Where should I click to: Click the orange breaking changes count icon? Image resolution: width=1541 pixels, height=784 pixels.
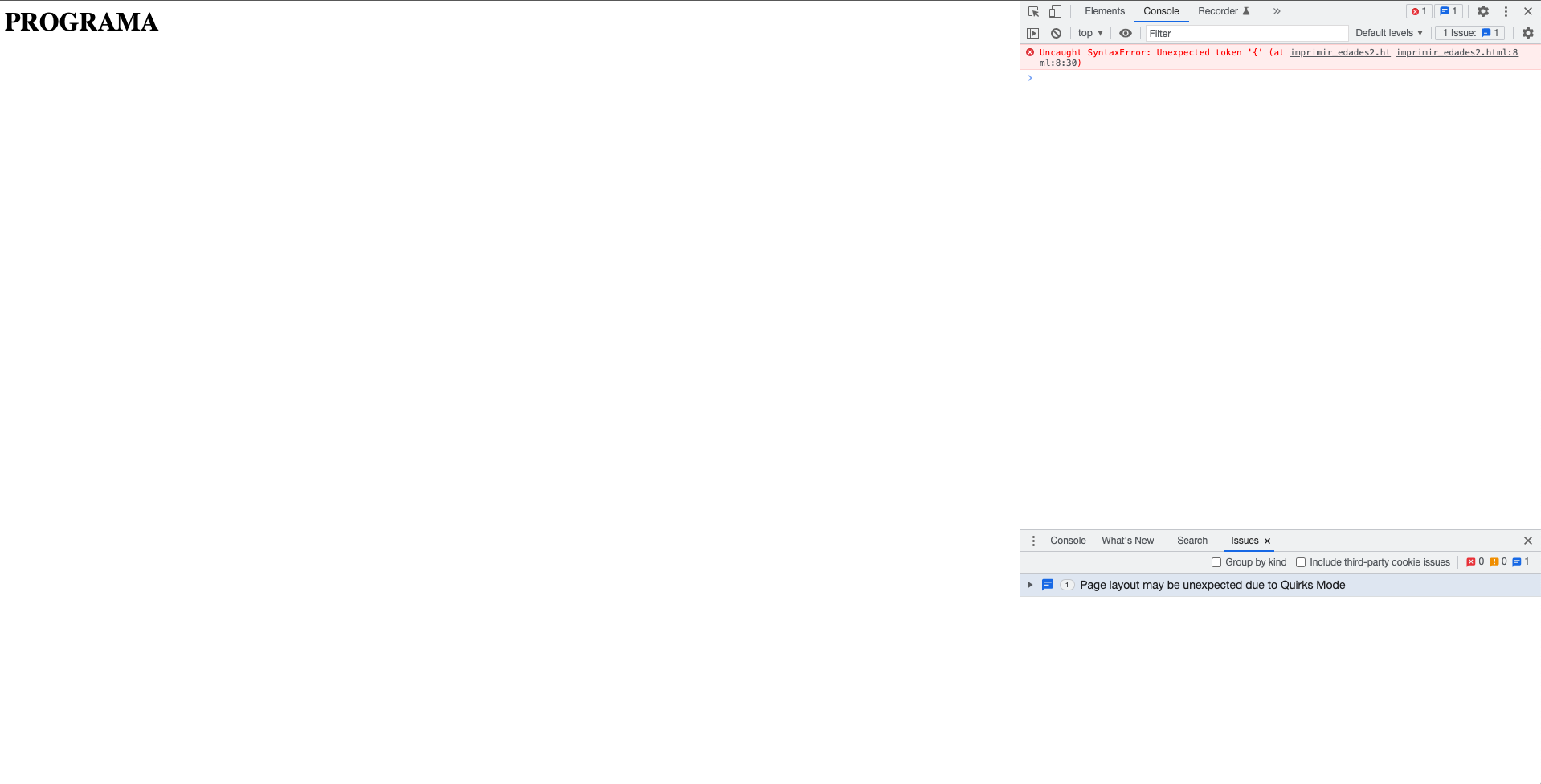[1494, 562]
